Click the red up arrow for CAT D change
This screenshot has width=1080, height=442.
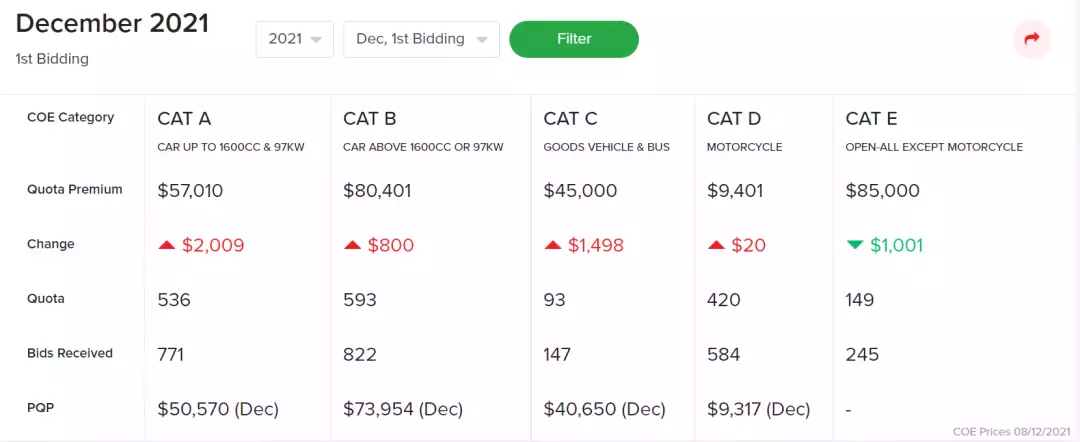tap(717, 245)
